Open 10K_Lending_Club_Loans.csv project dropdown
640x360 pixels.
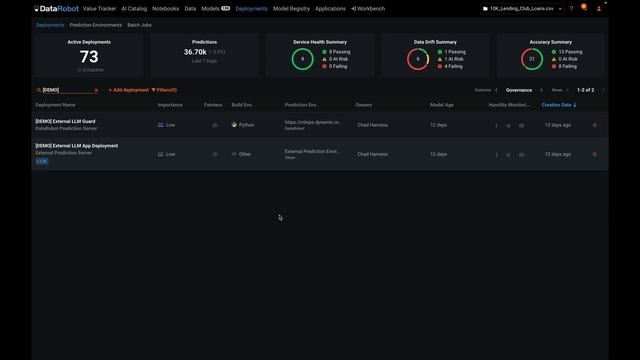[522, 9]
